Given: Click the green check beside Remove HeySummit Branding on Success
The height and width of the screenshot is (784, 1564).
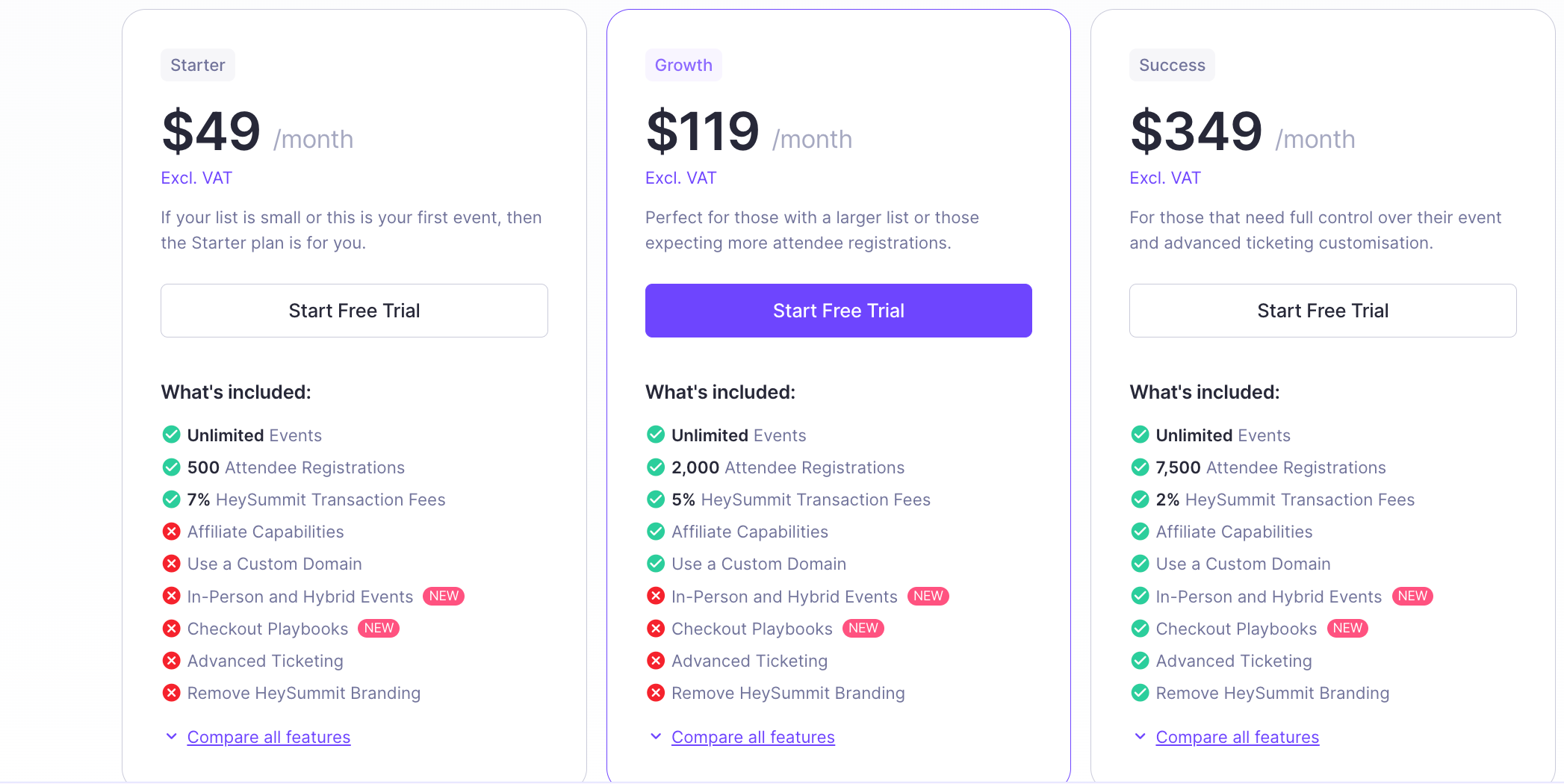Looking at the screenshot, I should point(1140,692).
